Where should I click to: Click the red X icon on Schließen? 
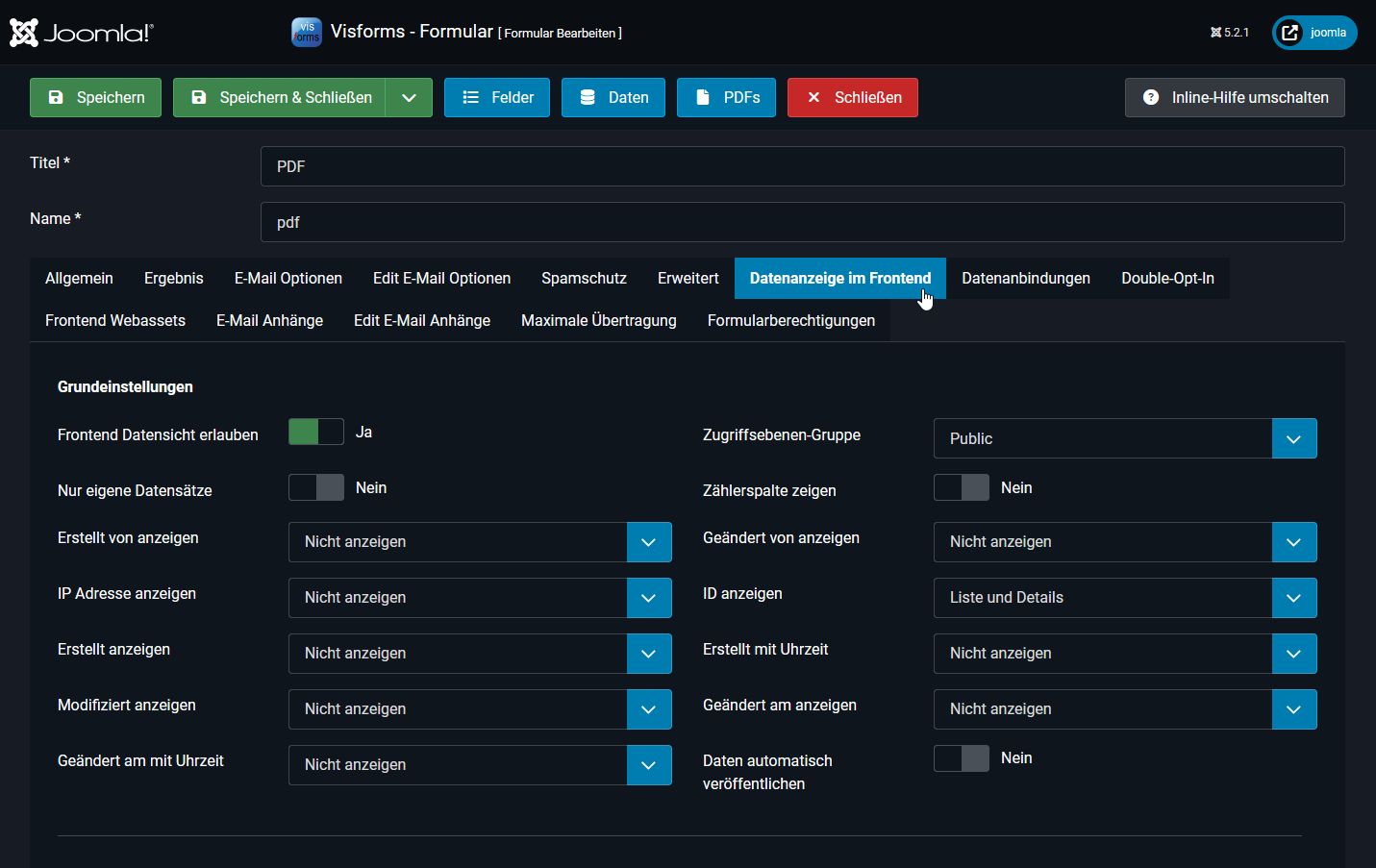(813, 97)
